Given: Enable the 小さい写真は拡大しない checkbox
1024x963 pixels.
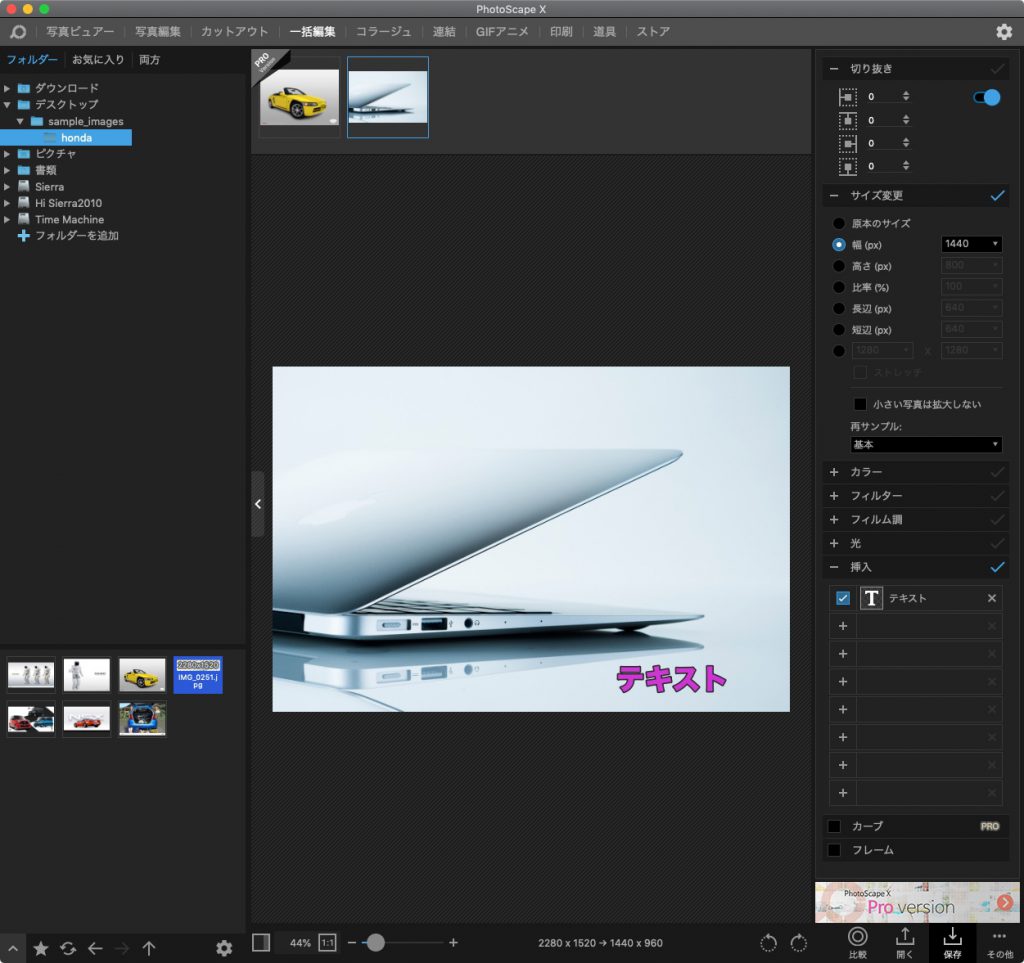Looking at the screenshot, I should click(x=860, y=404).
